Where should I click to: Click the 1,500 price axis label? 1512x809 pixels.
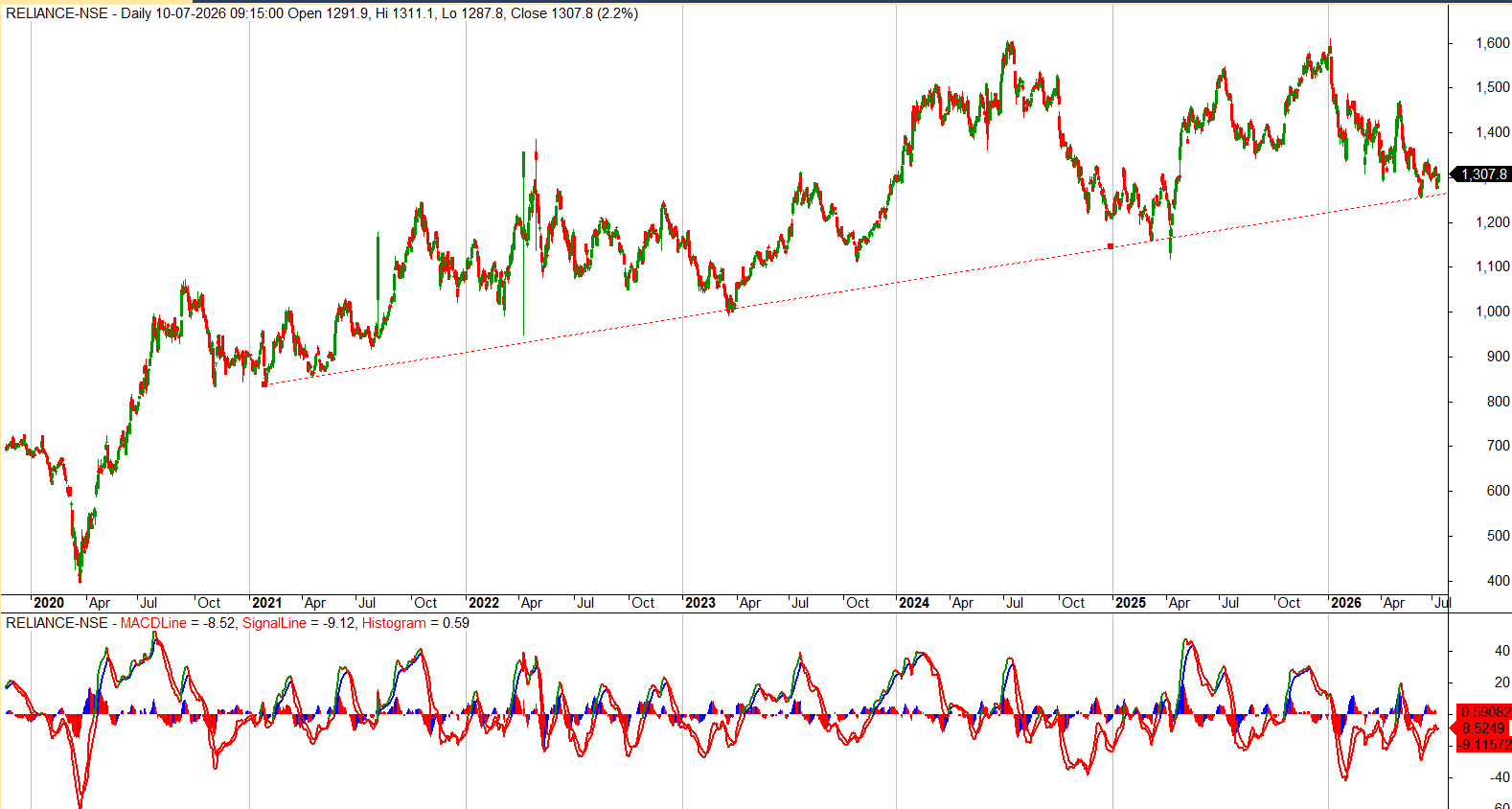(1493, 87)
